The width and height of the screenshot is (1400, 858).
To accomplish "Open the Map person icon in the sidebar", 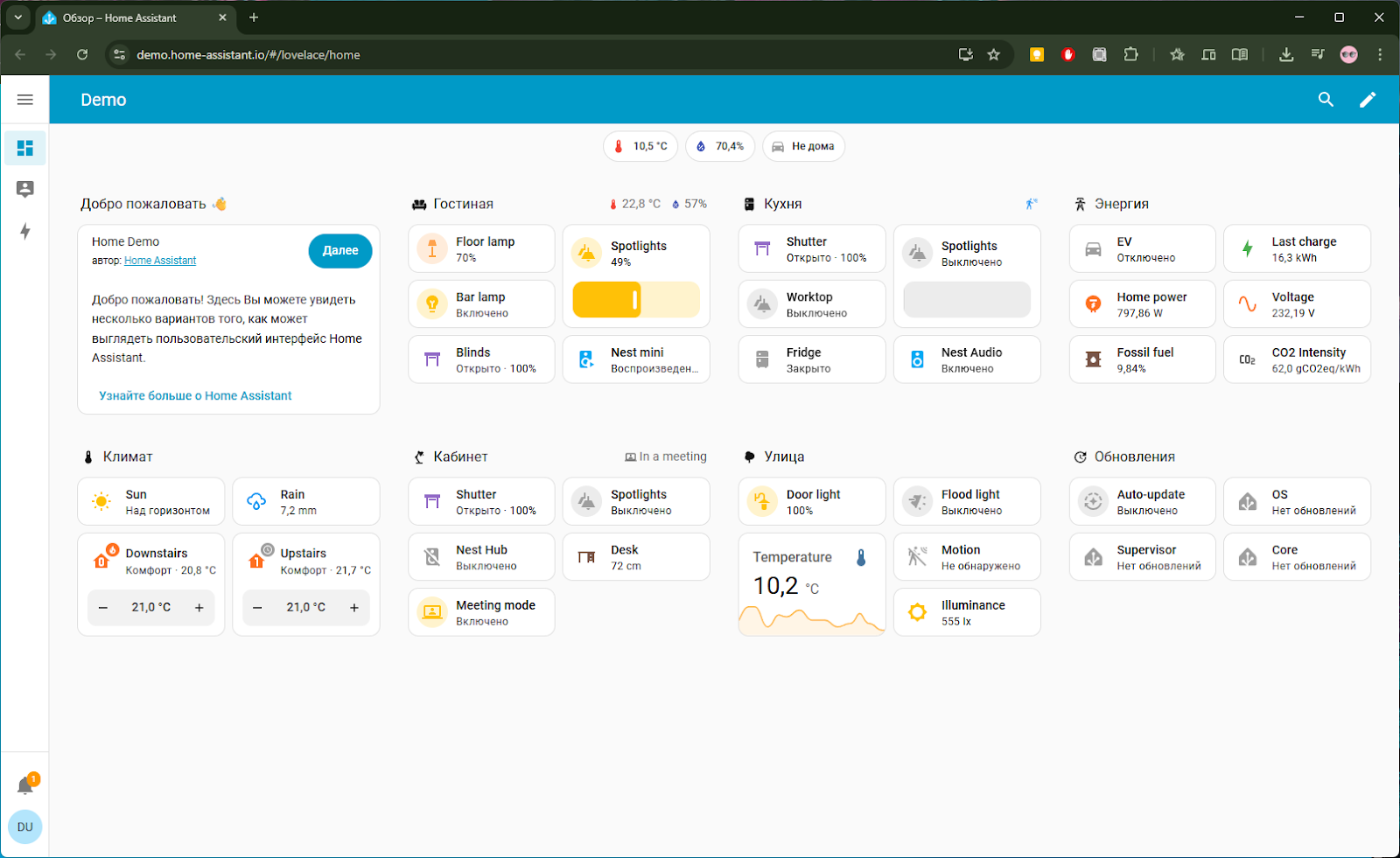I will (x=25, y=189).
